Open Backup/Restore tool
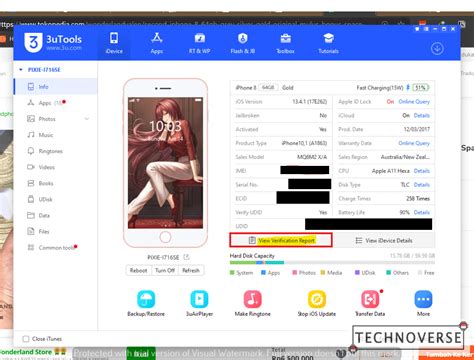Screen dimensions: 474x360 pyautogui.click(x=146, y=303)
